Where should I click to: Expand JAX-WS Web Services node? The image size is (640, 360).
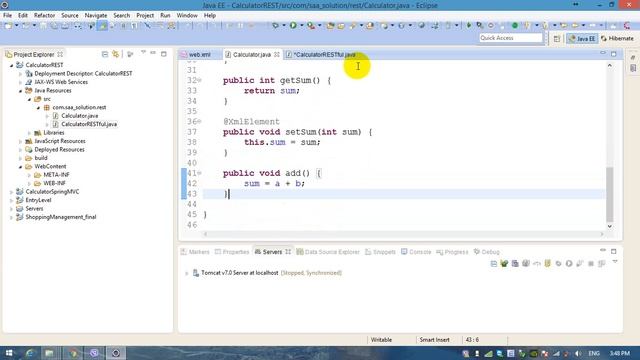pyautogui.click(x=20, y=82)
